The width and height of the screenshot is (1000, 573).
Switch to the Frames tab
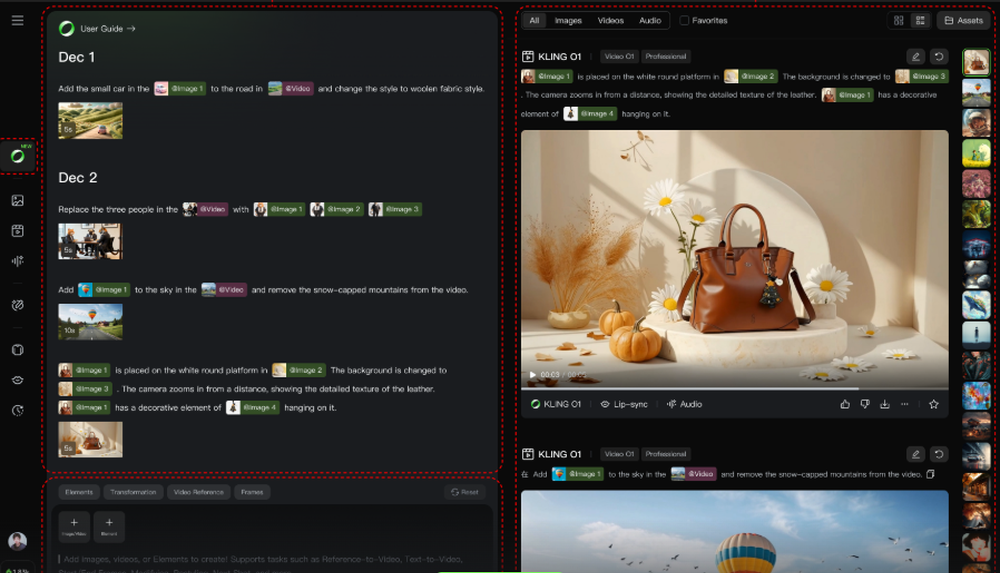(x=252, y=492)
